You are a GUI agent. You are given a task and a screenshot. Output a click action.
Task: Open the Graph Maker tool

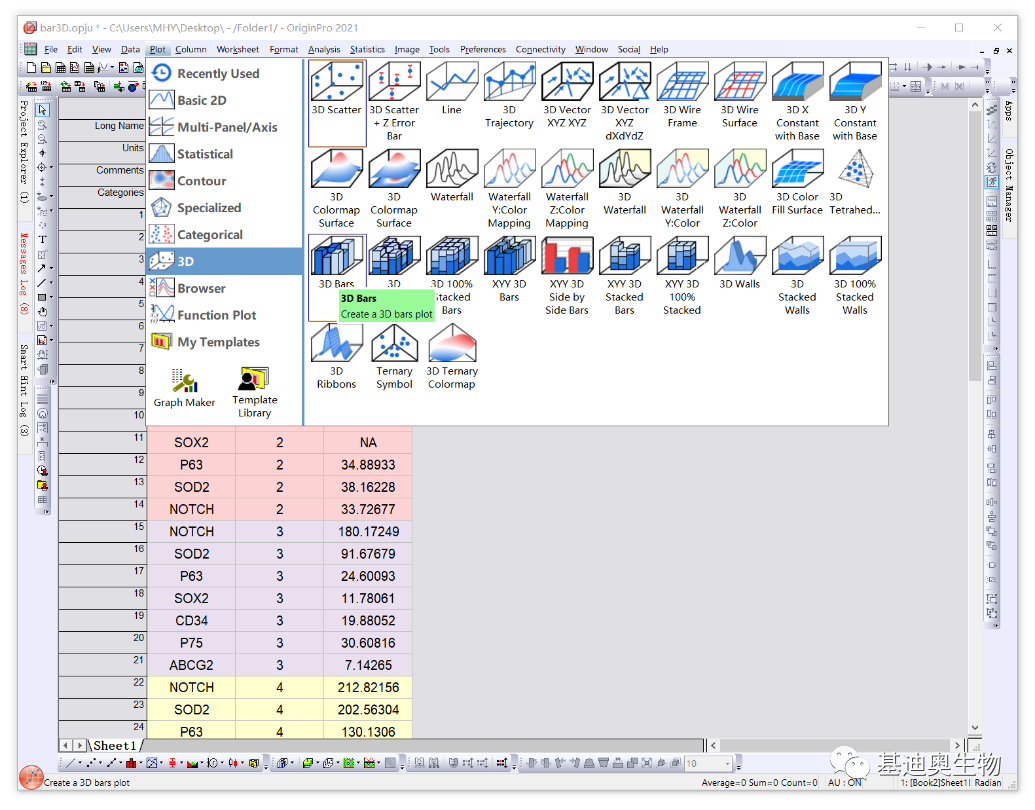coord(184,387)
